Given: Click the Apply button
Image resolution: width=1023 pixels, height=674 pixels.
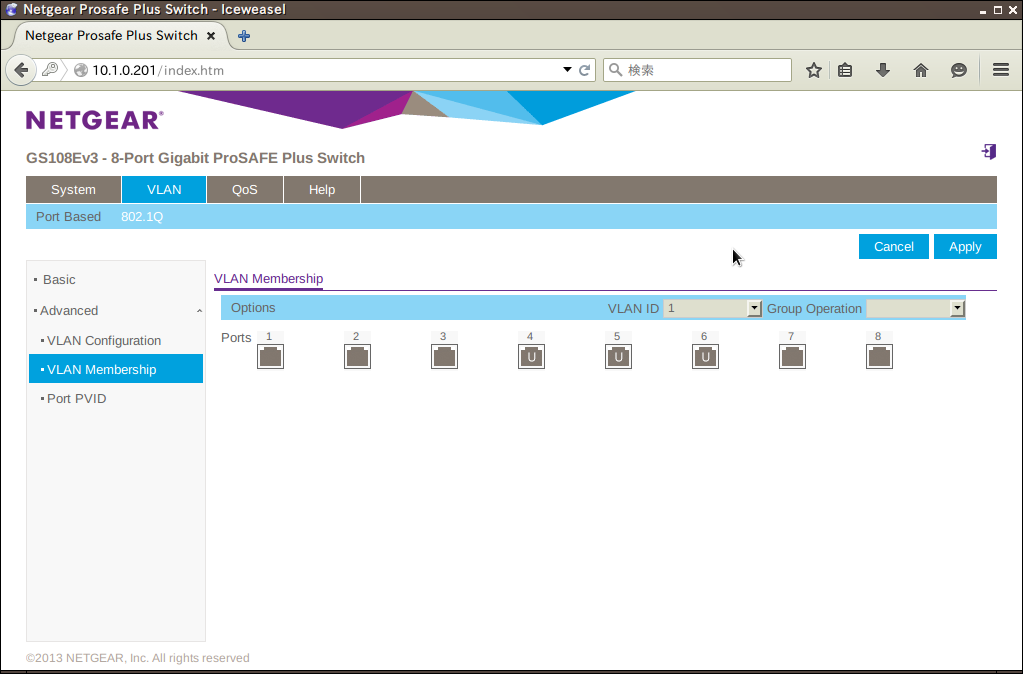Looking at the screenshot, I should (x=965, y=247).
